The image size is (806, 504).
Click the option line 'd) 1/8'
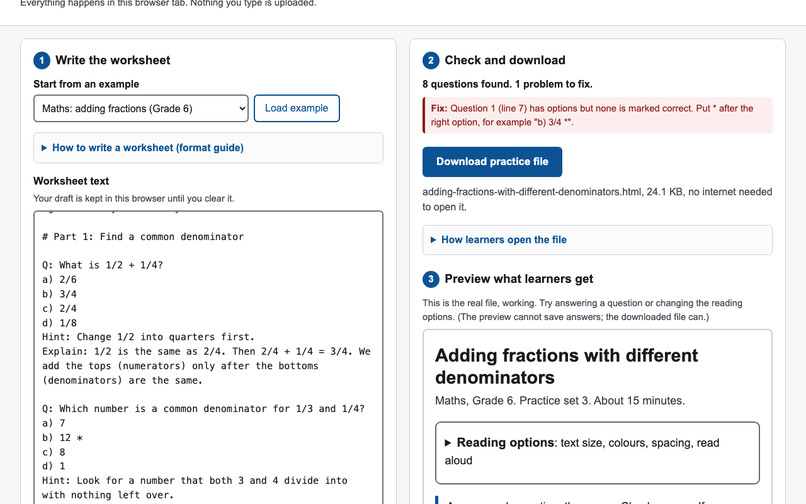pyautogui.click(x=59, y=323)
